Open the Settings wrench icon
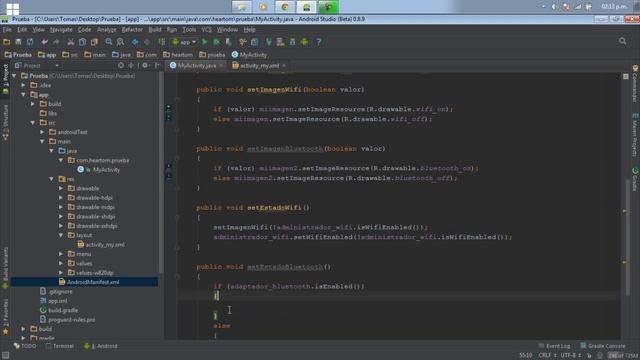The height and width of the screenshot is (360, 640). click(x=243, y=42)
